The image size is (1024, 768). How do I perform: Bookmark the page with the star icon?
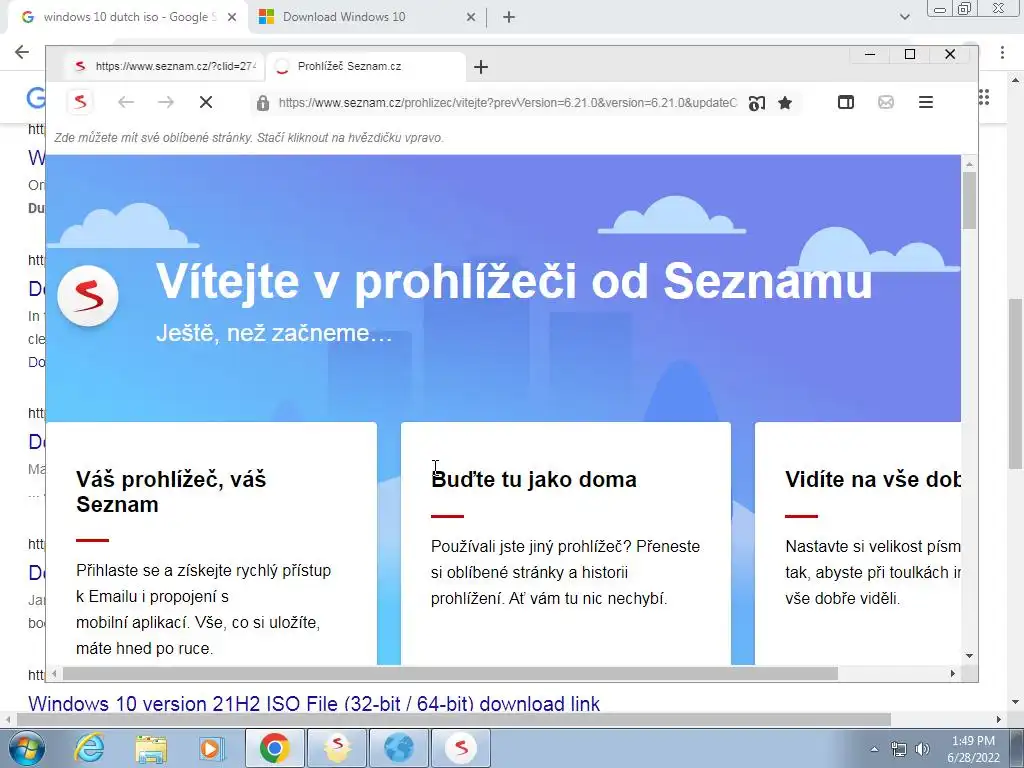click(x=785, y=103)
